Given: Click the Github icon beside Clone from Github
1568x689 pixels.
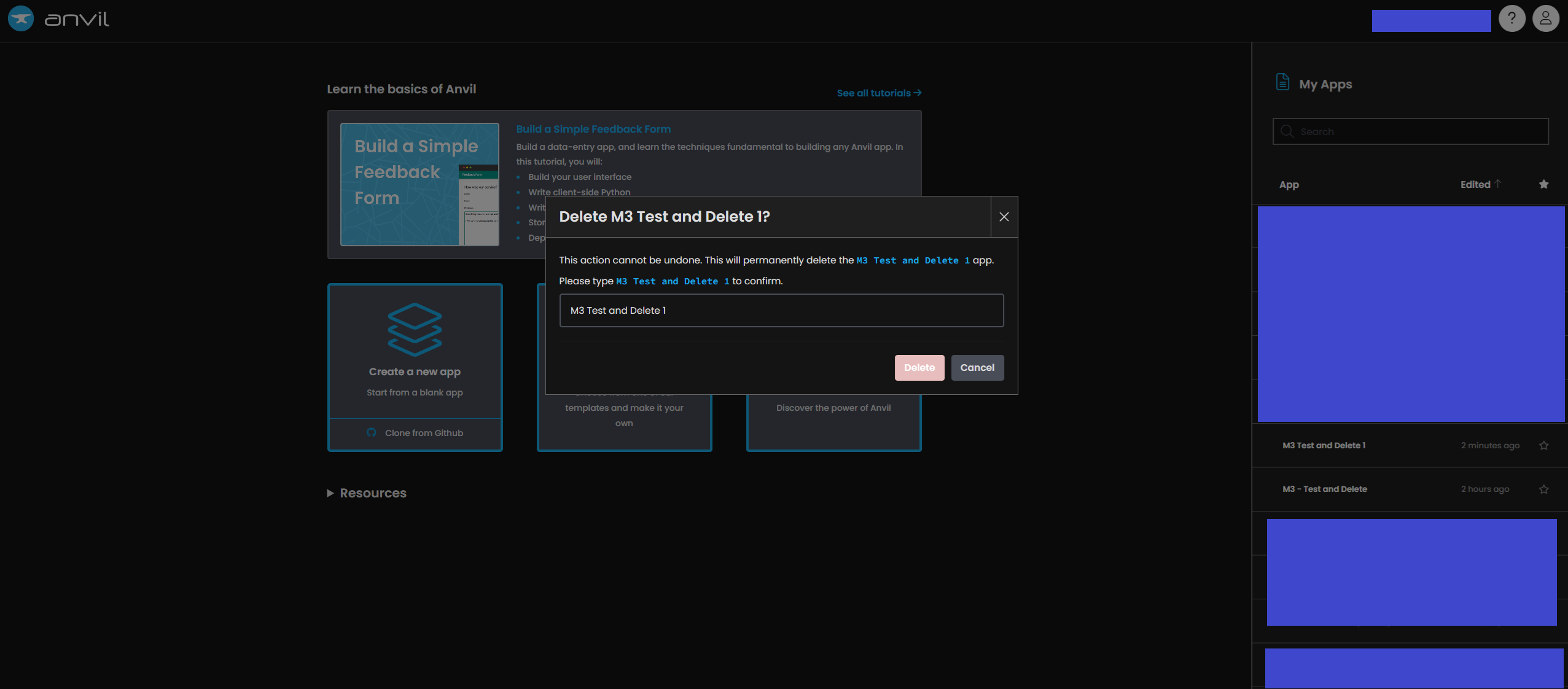Looking at the screenshot, I should [x=371, y=432].
